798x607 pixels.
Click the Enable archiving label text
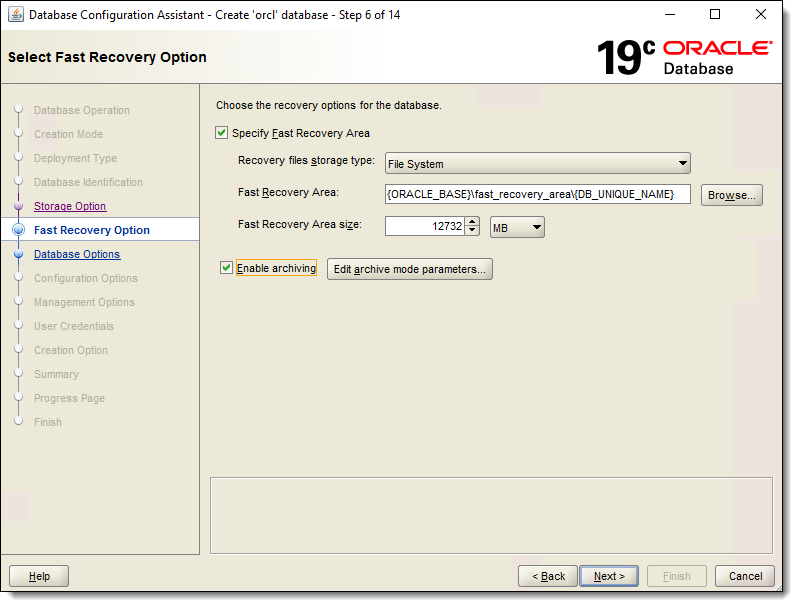point(276,268)
